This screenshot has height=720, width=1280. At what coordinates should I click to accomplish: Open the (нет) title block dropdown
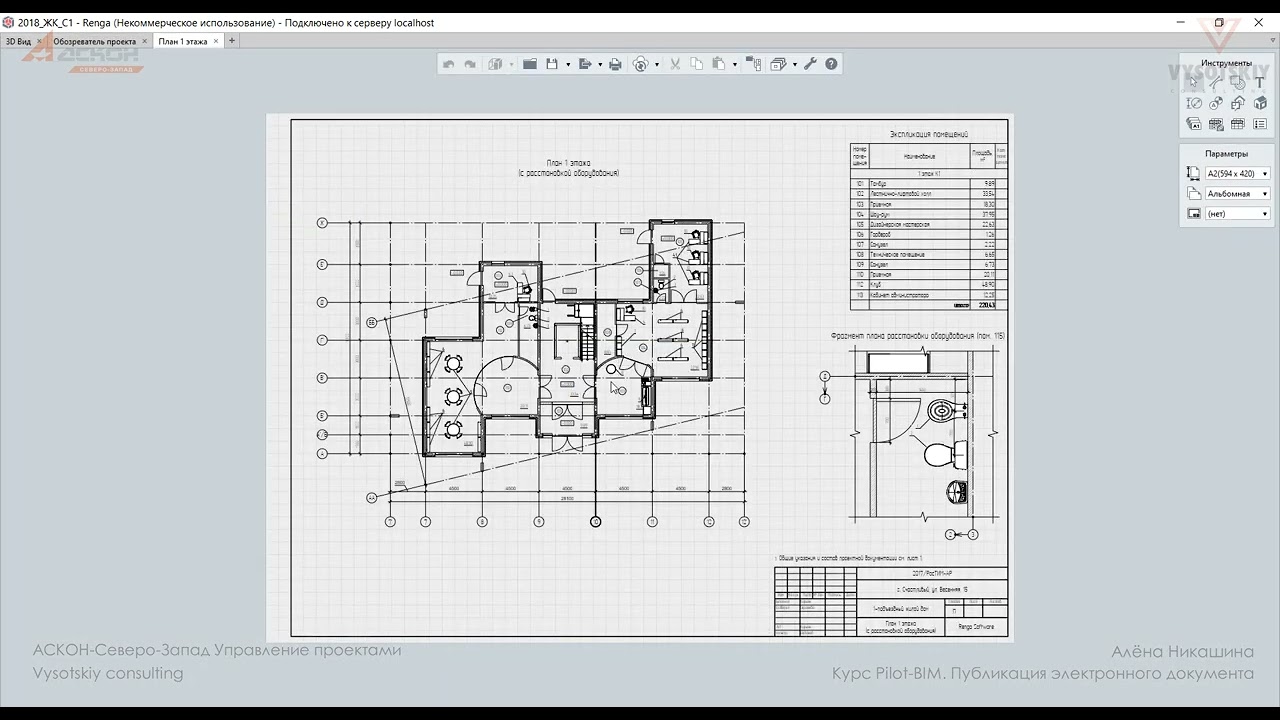coord(1238,214)
